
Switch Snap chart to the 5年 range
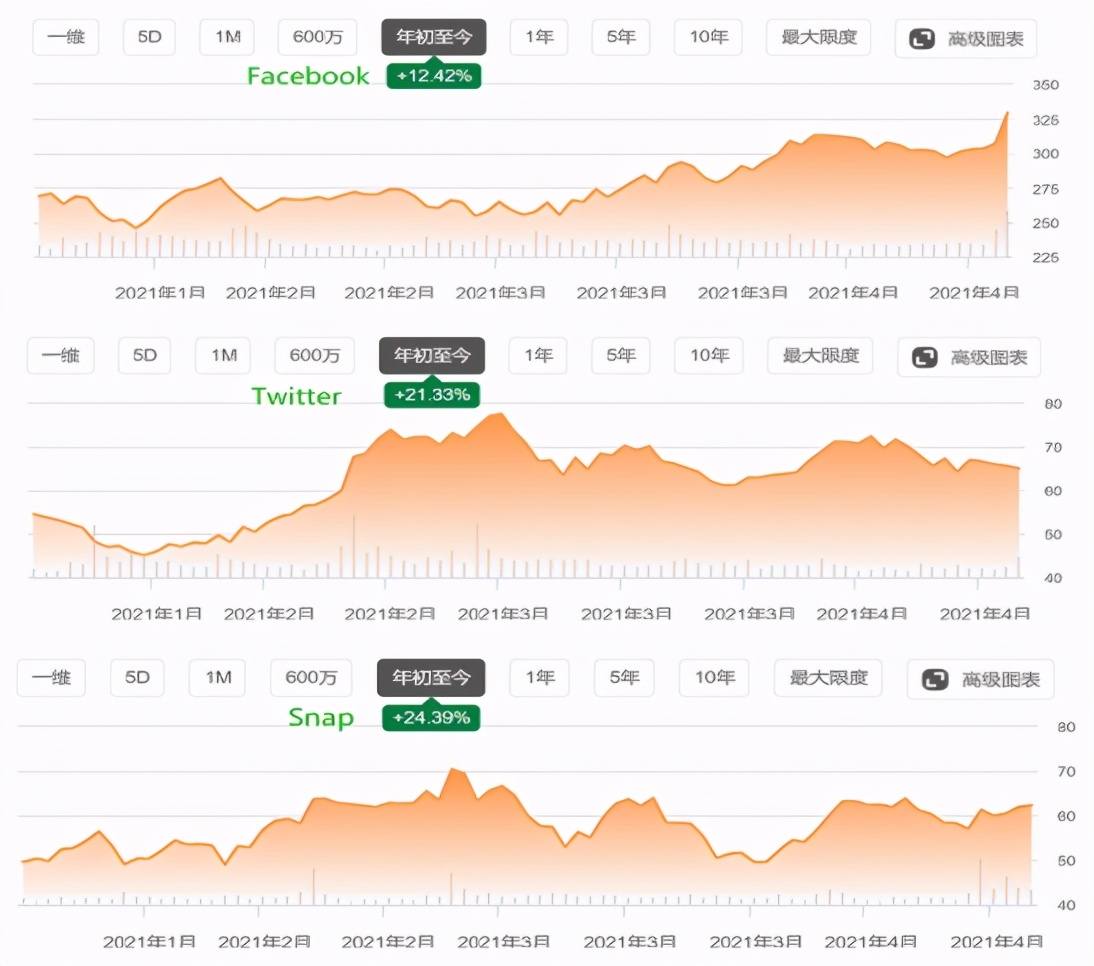(621, 678)
